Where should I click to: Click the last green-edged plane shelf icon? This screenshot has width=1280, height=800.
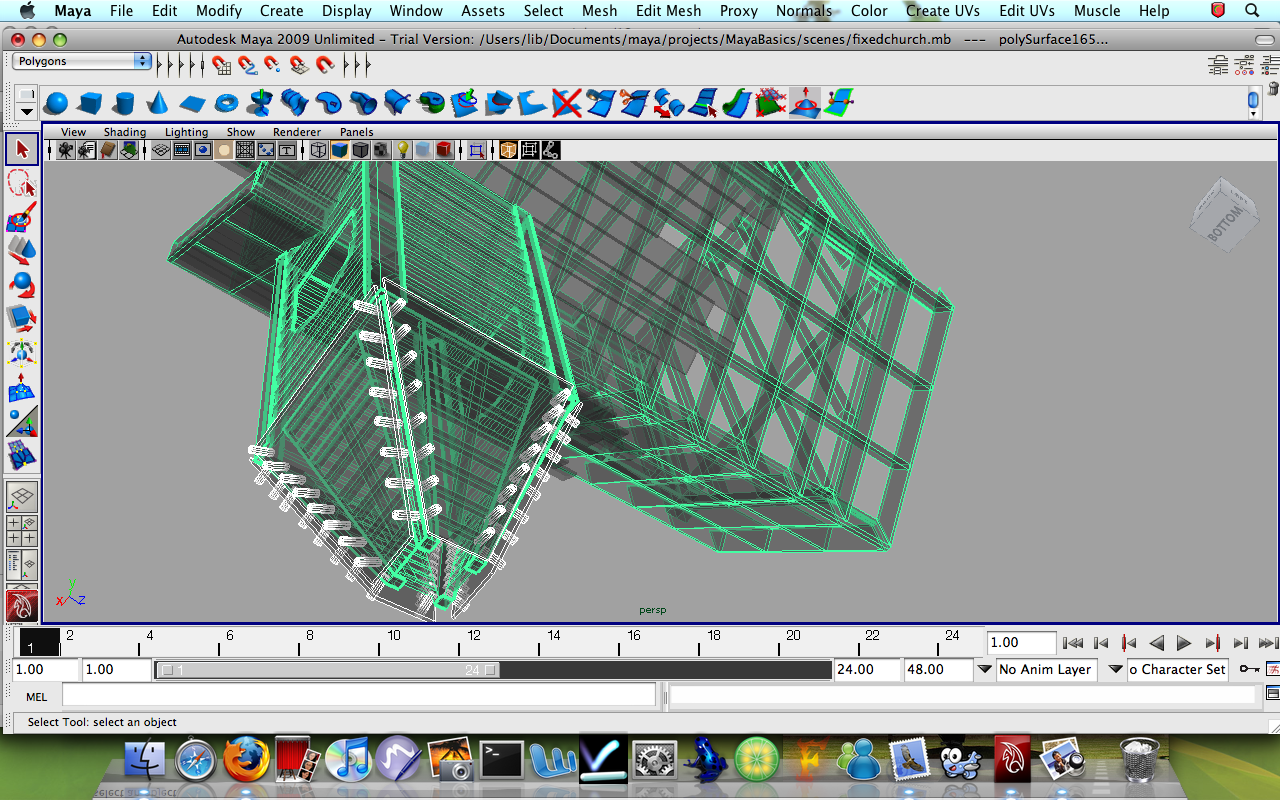click(839, 103)
